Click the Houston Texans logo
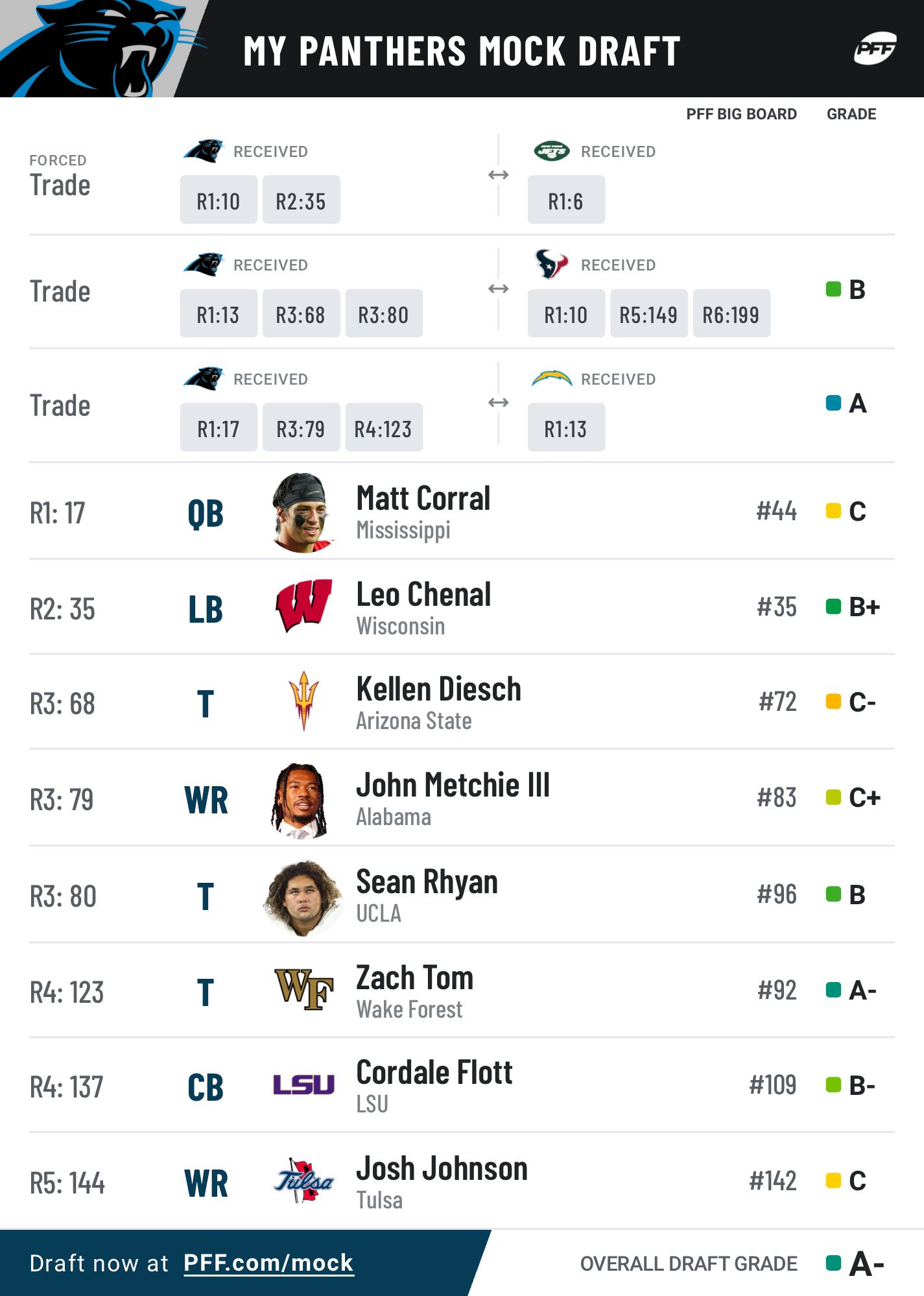The image size is (924, 1296). point(551,264)
